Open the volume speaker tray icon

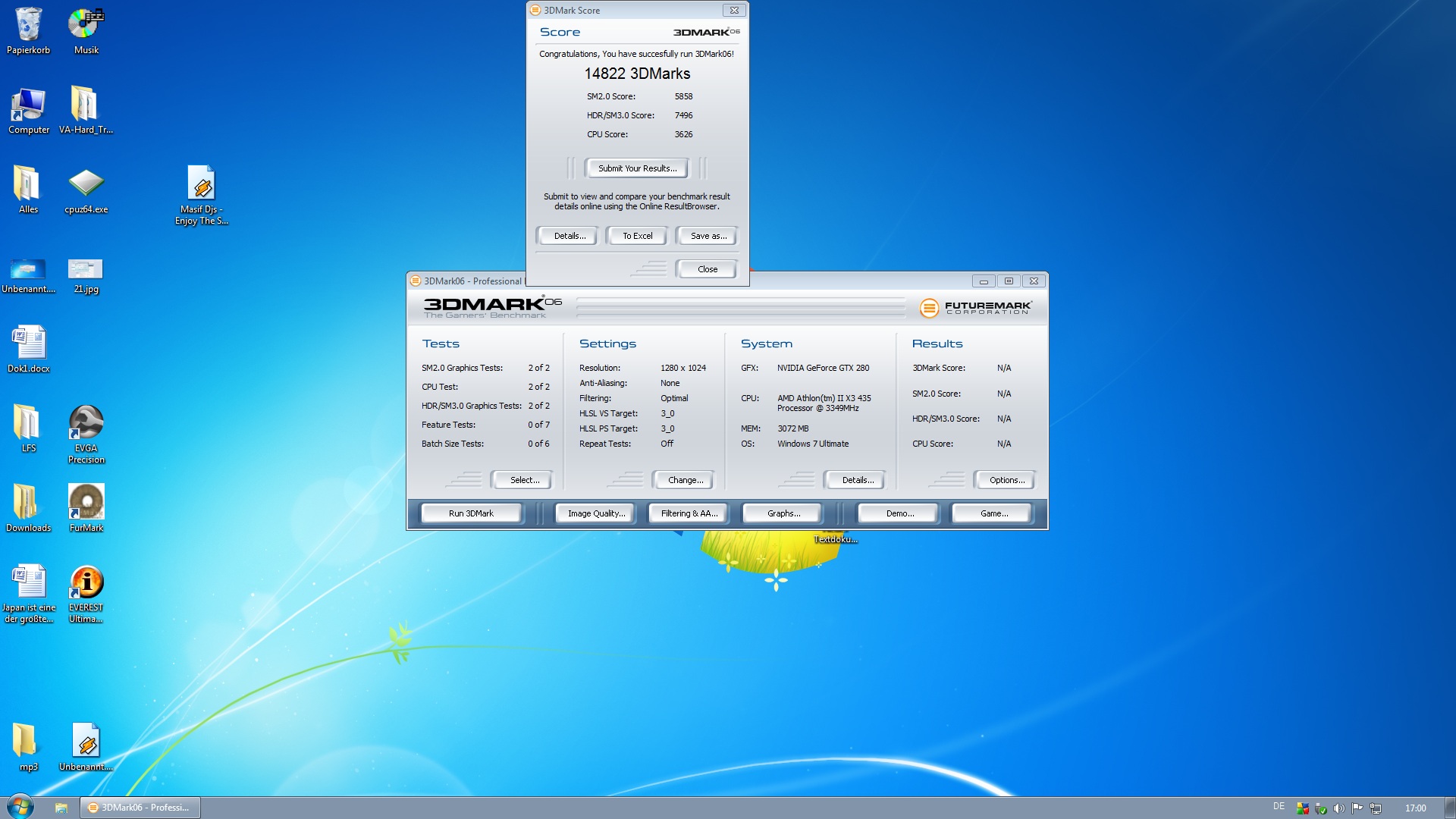coord(1338,808)
